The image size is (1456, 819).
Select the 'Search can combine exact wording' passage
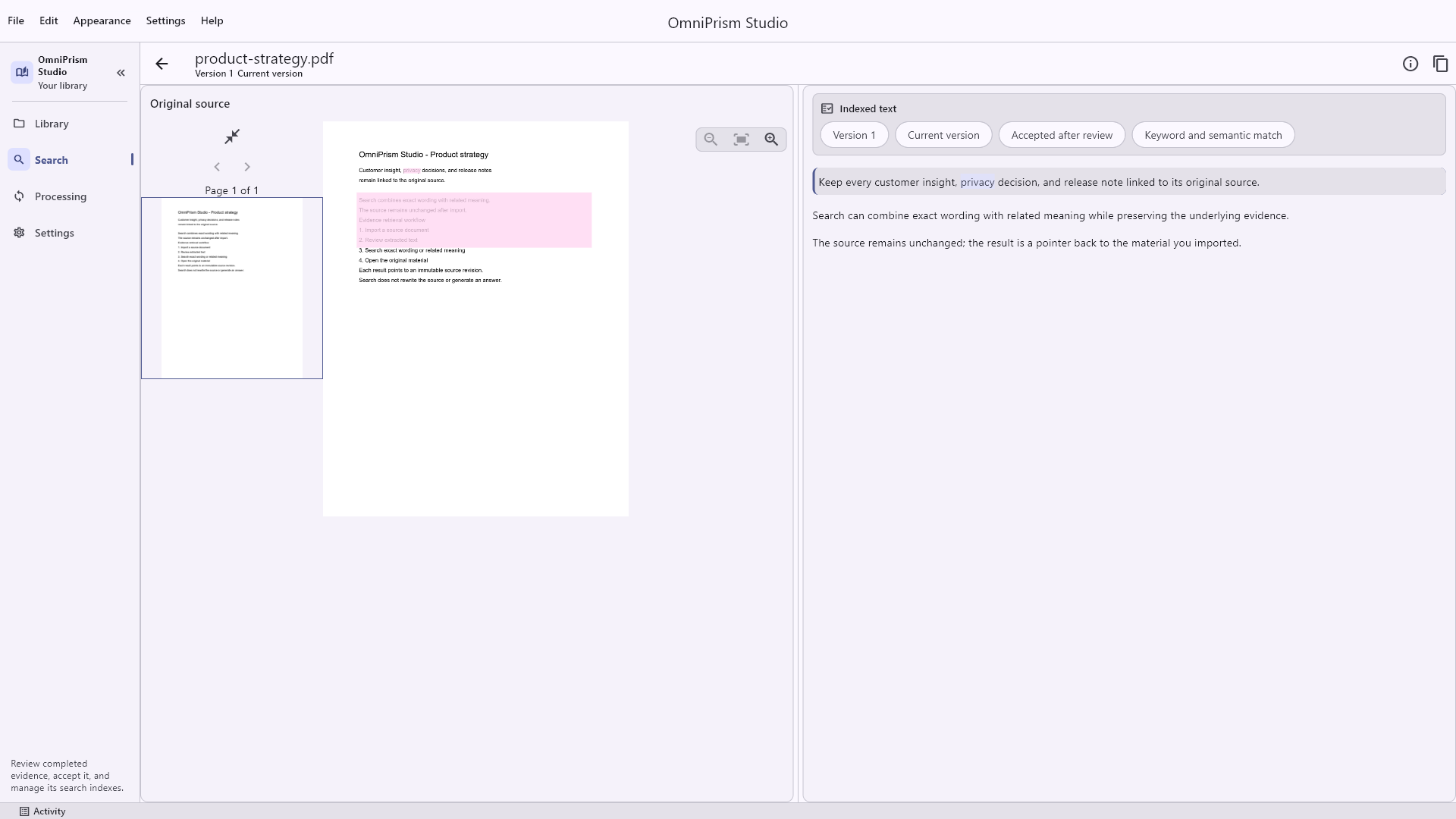point(1050,215)
